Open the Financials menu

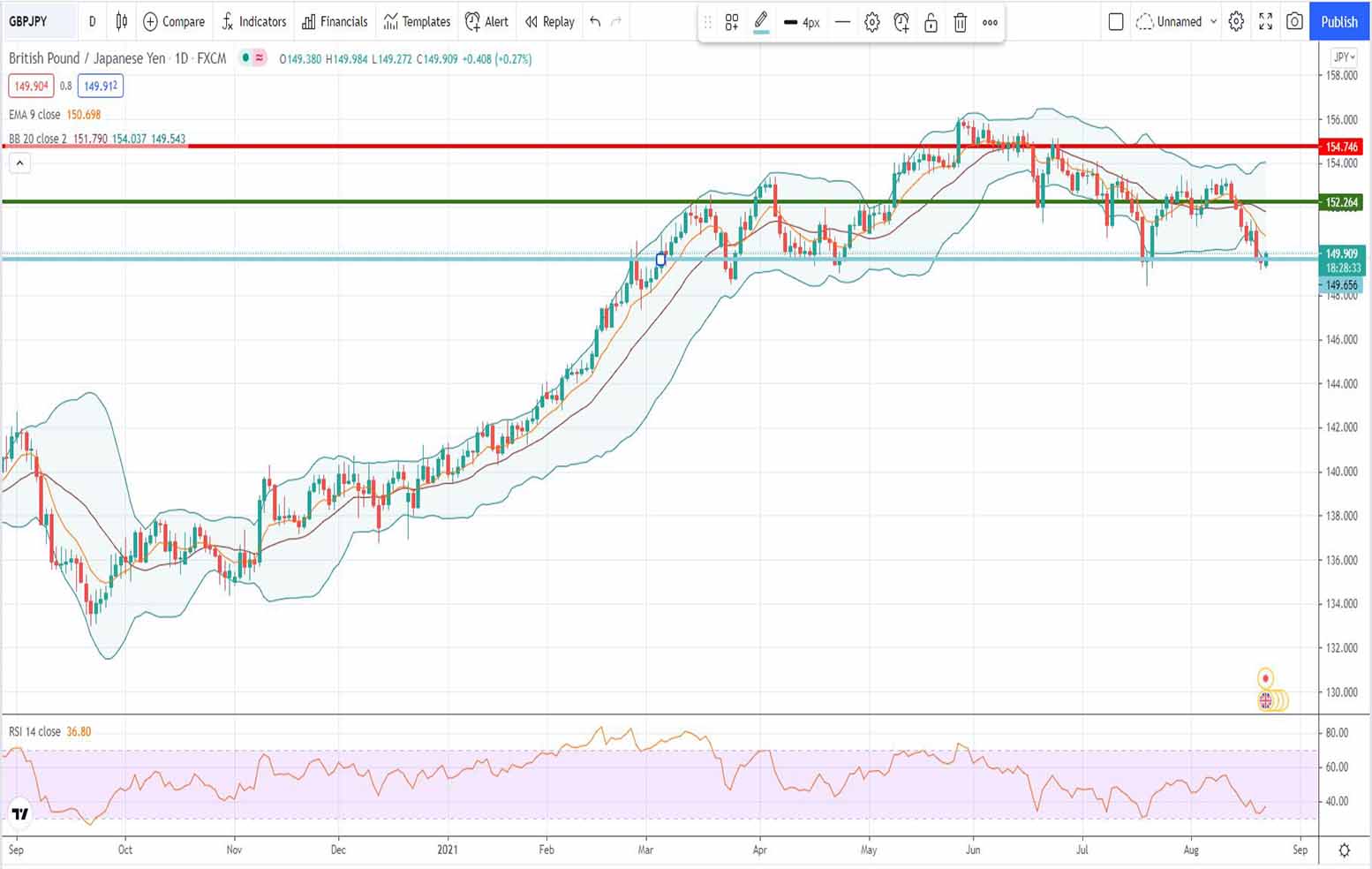pos(335,21)
